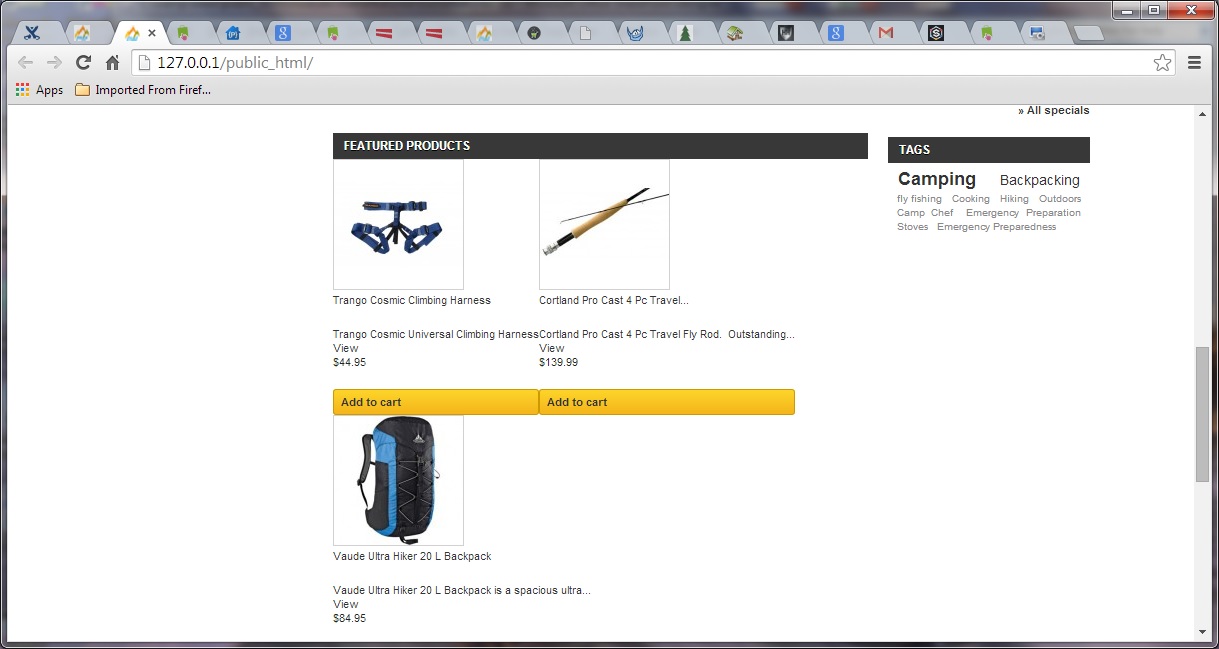Open the Apps bookmarks shortcut
This screenshot has height=649, width=1219.
point(40,90)
